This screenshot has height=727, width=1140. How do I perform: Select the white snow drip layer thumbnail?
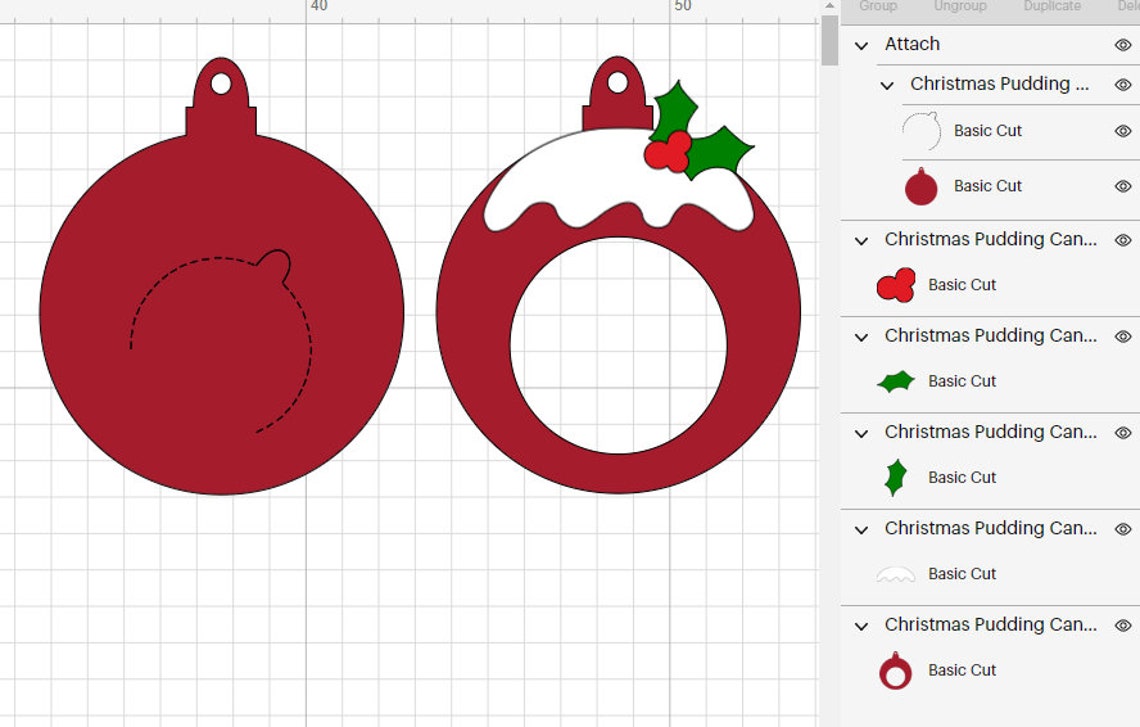point(895,573)
